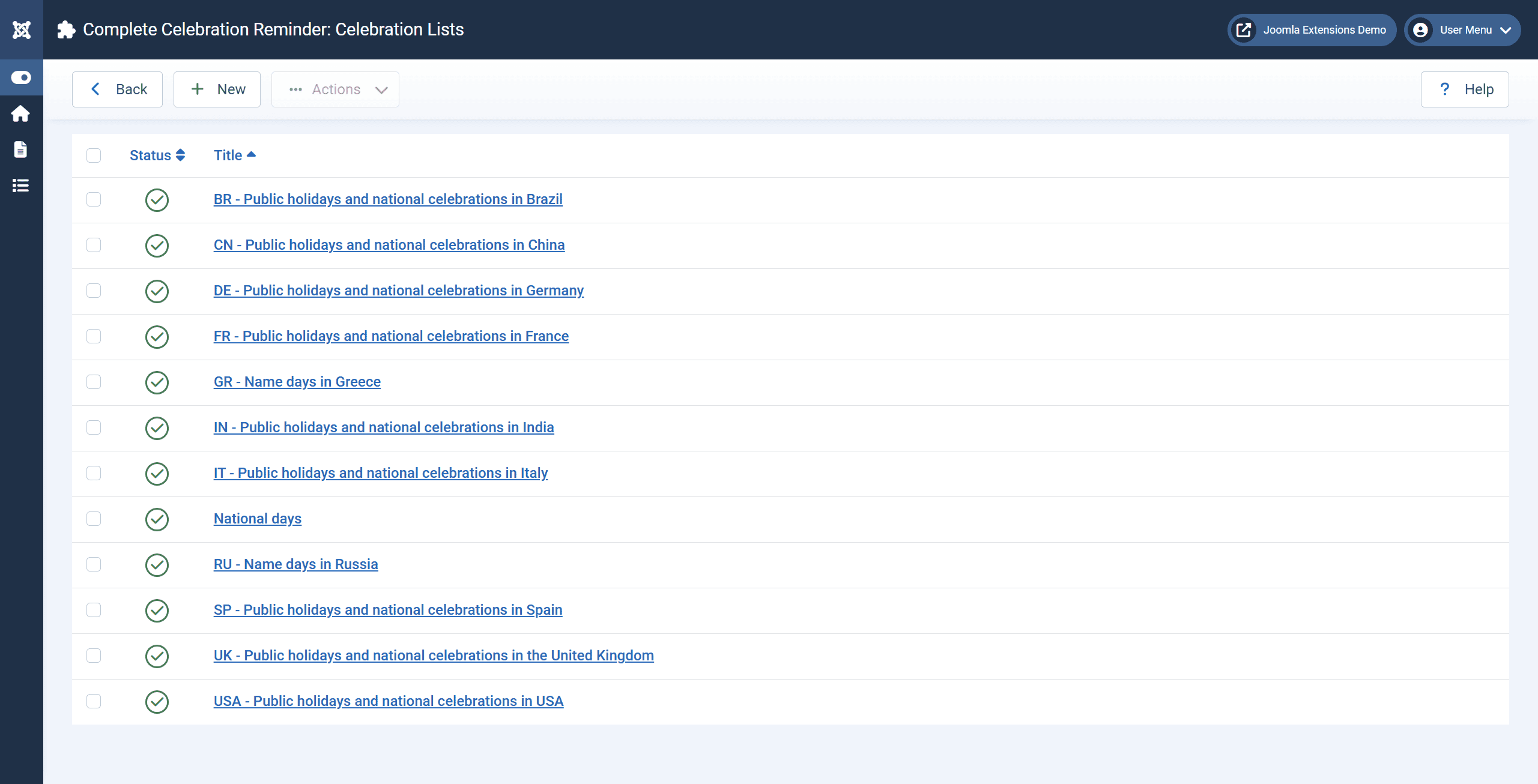
Task: Toggle status icon for Spain list
Action: point(157,611)
